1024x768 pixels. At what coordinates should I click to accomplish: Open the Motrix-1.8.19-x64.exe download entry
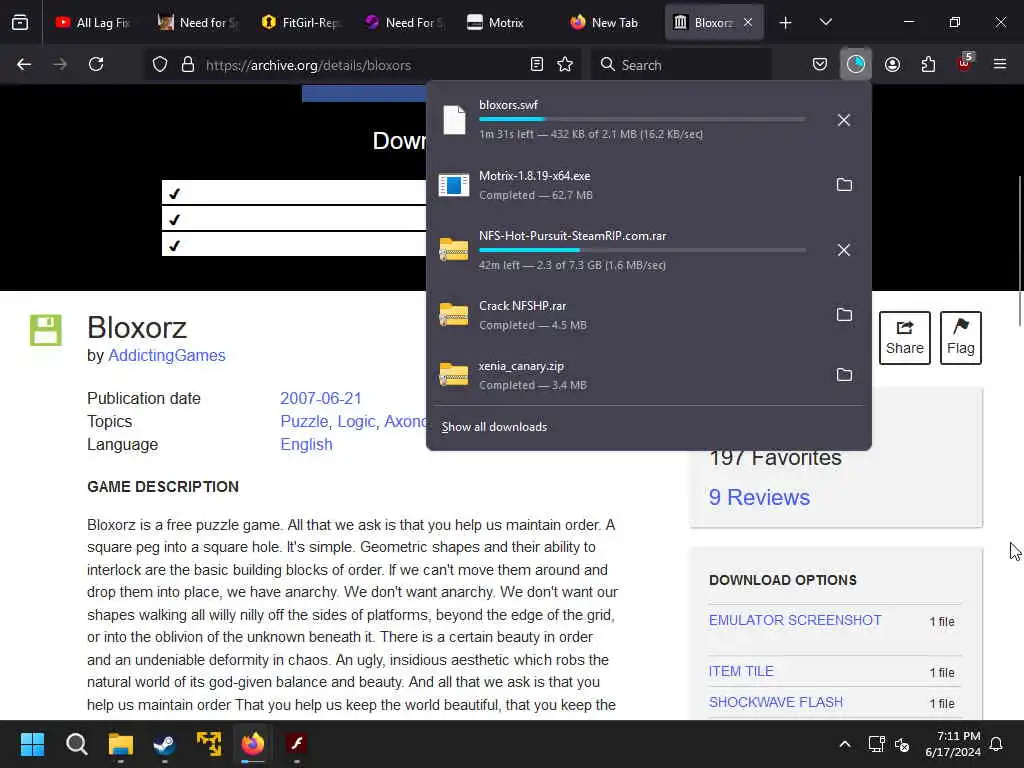click(624, 185)
